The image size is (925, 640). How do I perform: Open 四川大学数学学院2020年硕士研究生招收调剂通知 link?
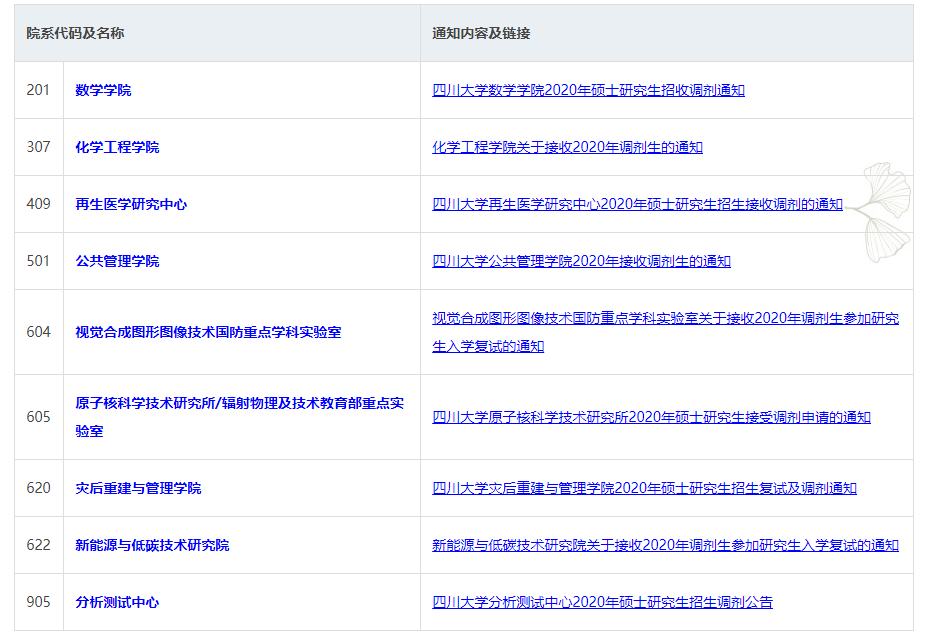point(588,90)
